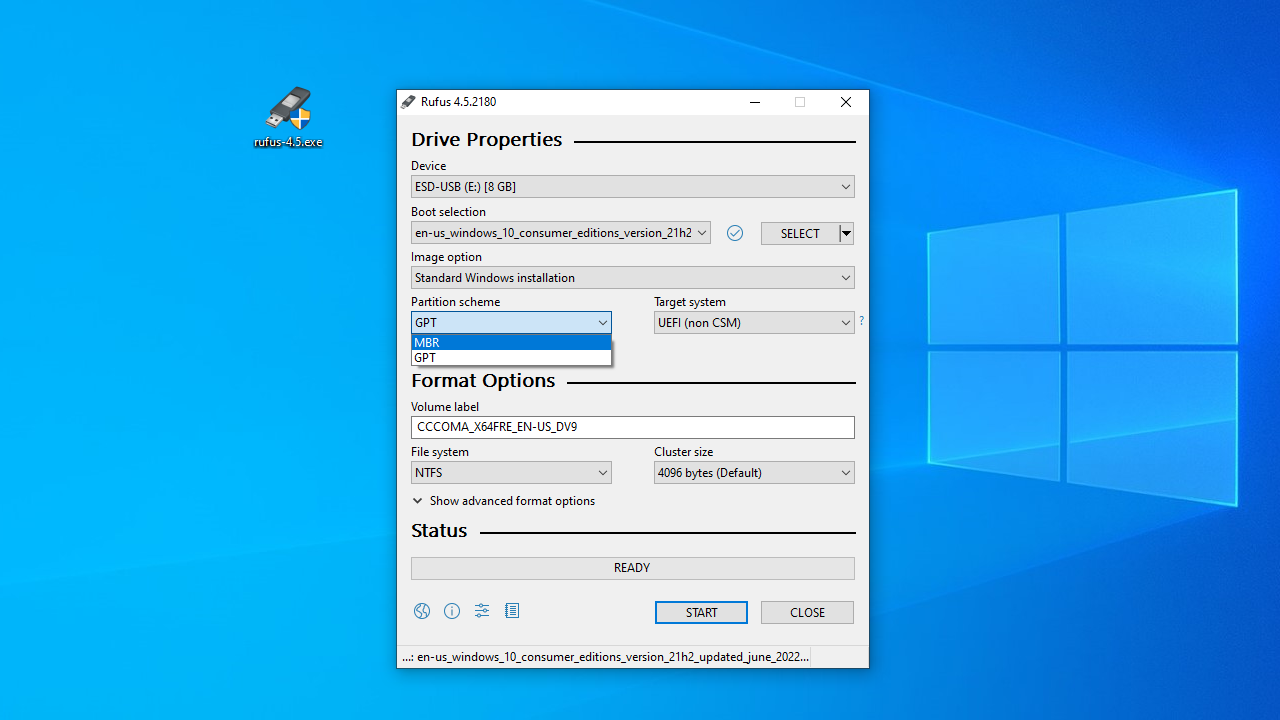Click the Rufus title bar app icon
The image size is (1280, 720).
tap(408, 102)
